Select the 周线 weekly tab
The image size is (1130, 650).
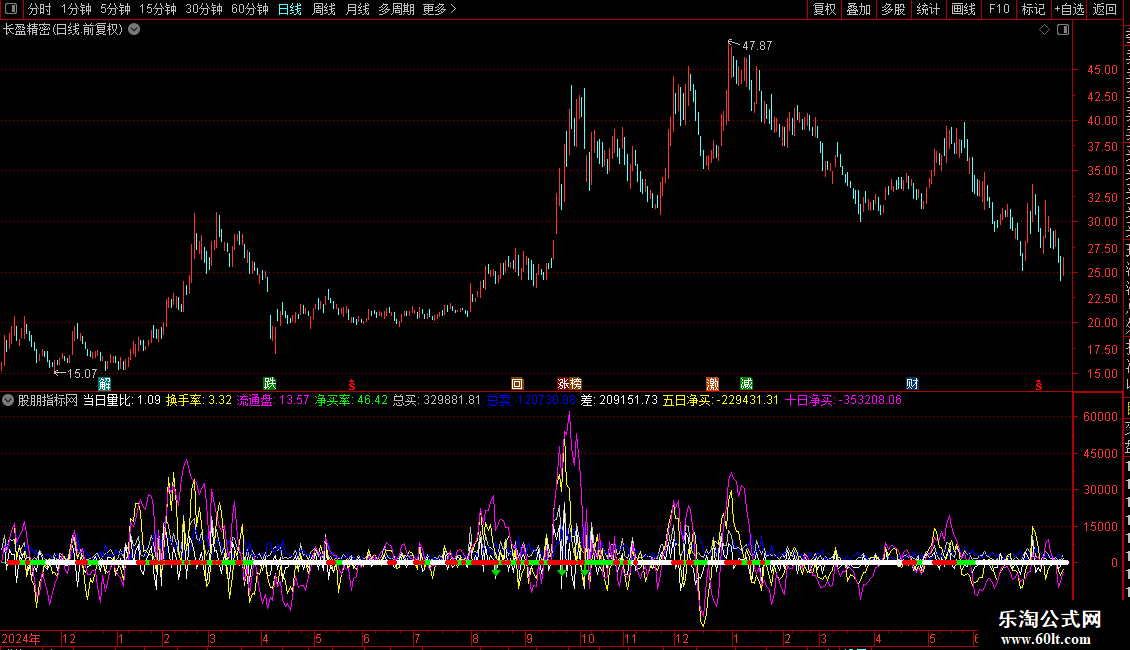[x=324, y=9]
